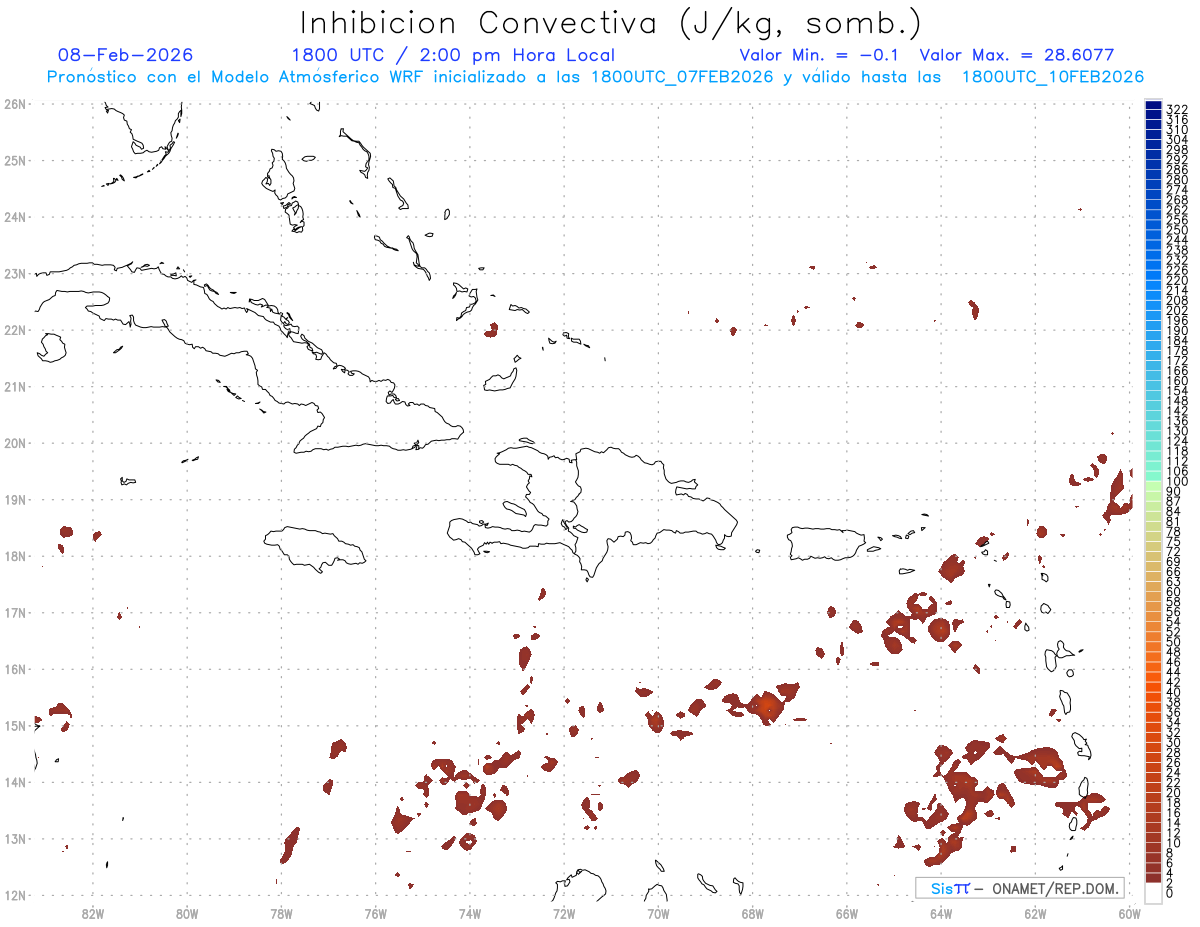
Task: Select the date label "08-Feb-2026"
Action: point(125,55)
